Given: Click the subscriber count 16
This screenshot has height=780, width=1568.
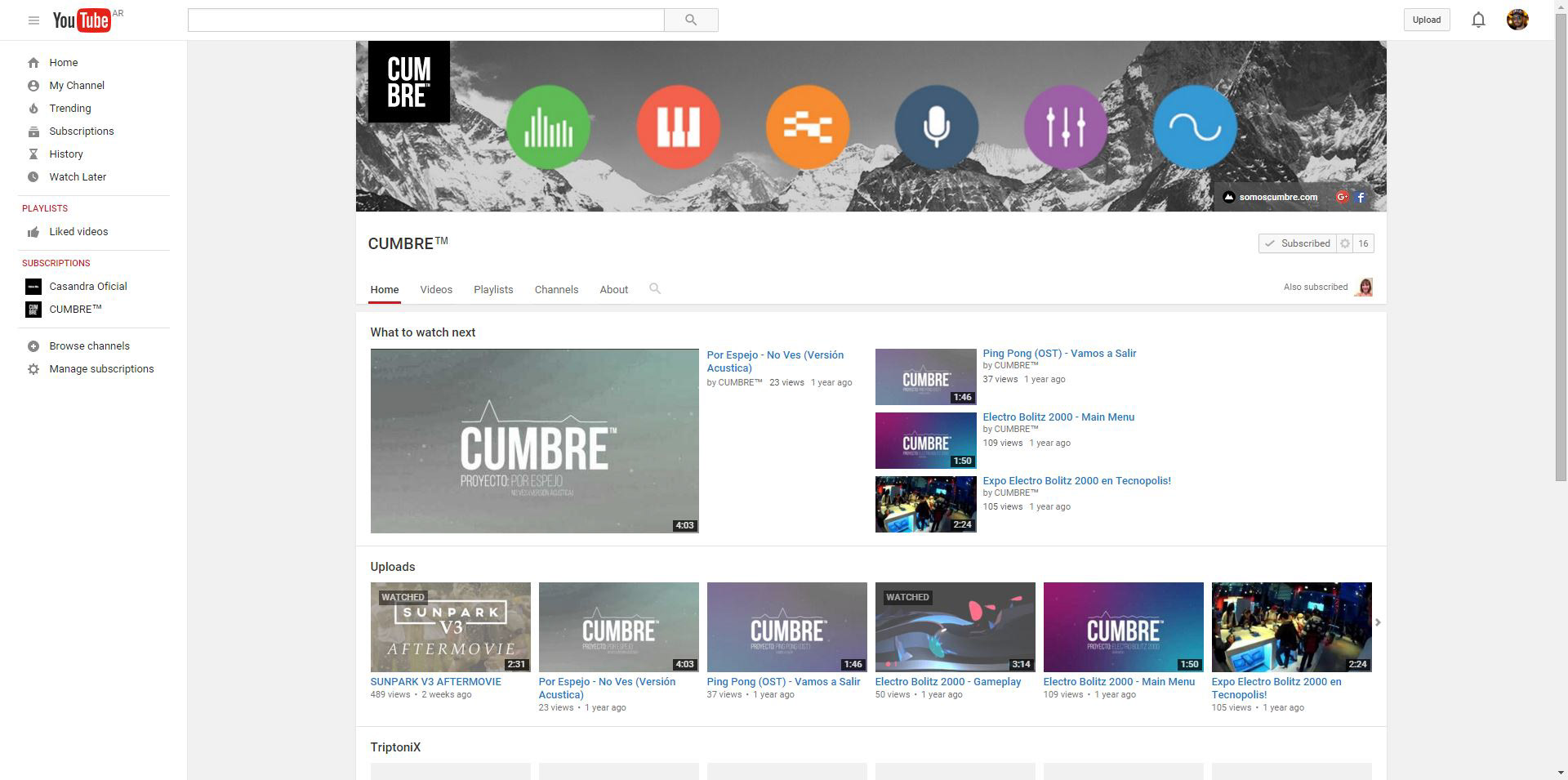Looking at the screenshot, I should 1363,243.
